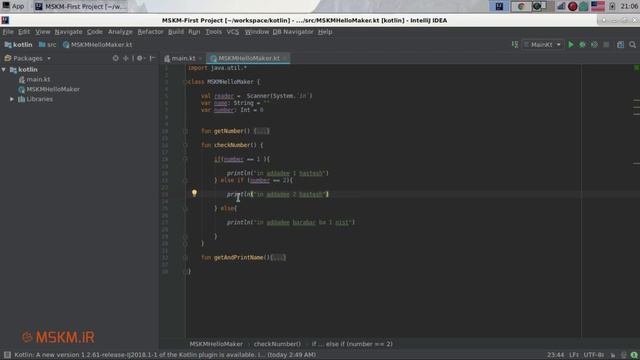Image resolution: width=640 pixels, height=360 pixels.
Task: Click the IntelliJ icon in system tray
Action: pos(499,6)
